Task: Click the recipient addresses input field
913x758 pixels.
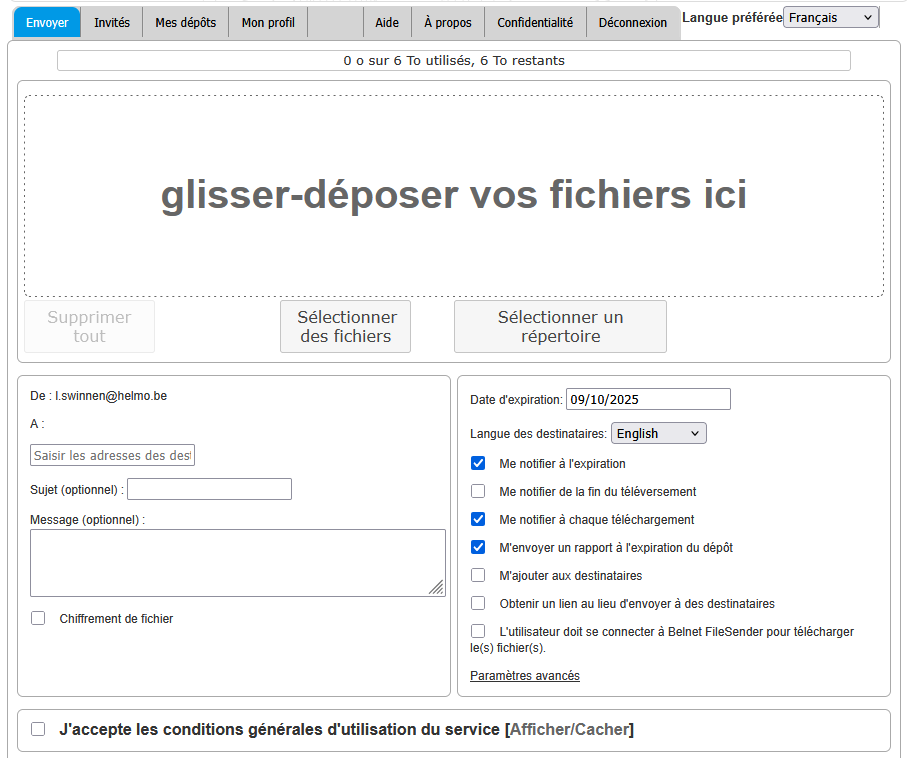Action: tap(112, 456)
